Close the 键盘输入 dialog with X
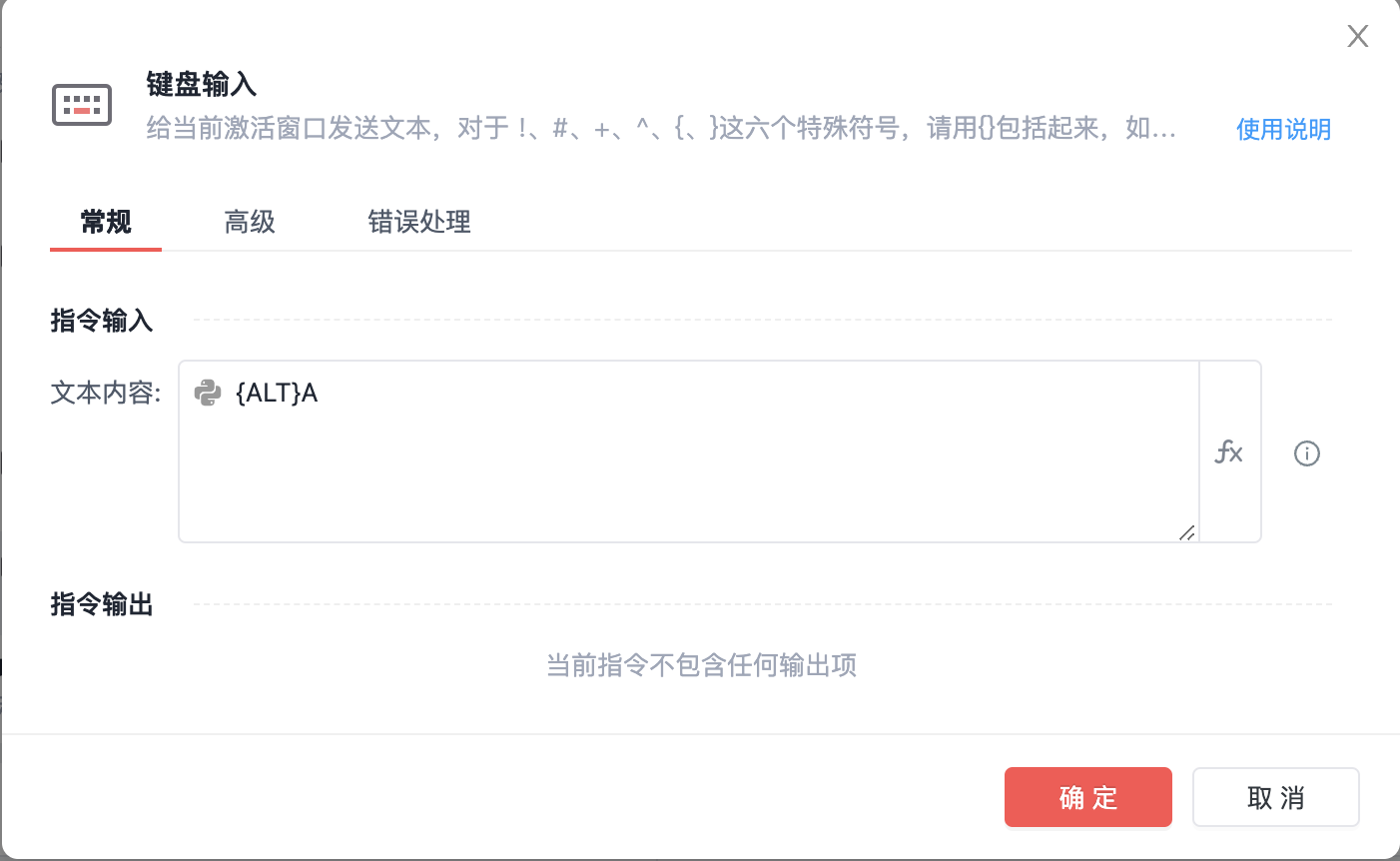This screenshot has height=861, width=1400. 1357,37
